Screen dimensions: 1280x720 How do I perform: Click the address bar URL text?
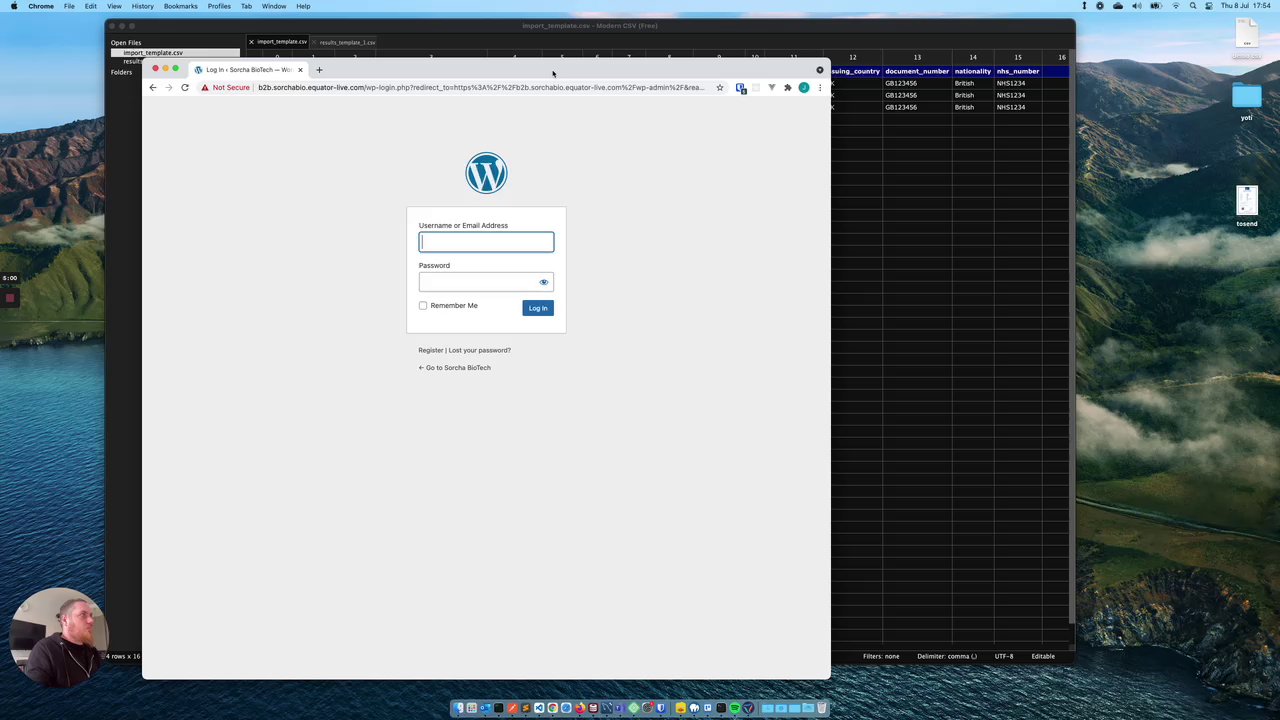[480, 88]
